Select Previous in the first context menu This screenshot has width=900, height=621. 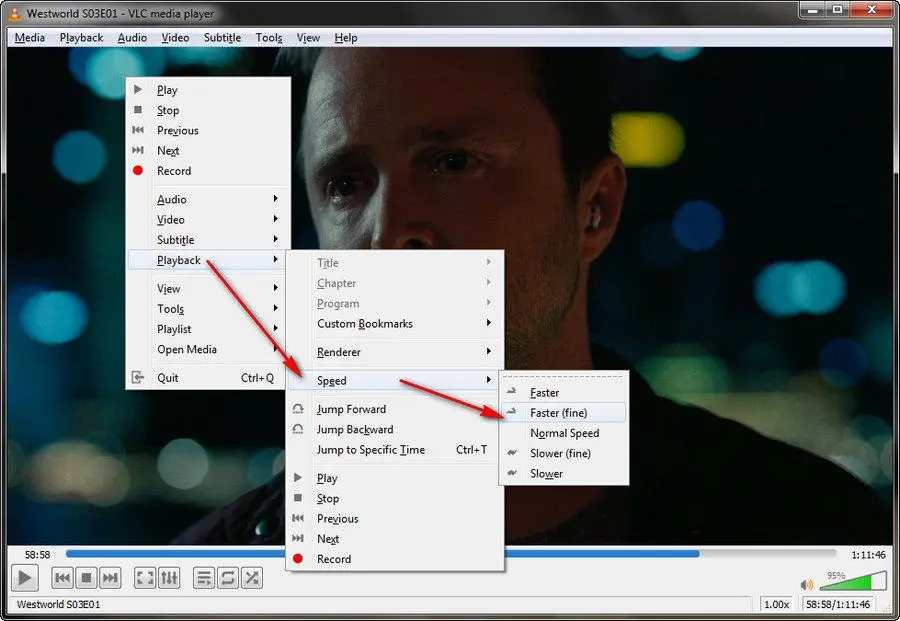click(208, 130)
